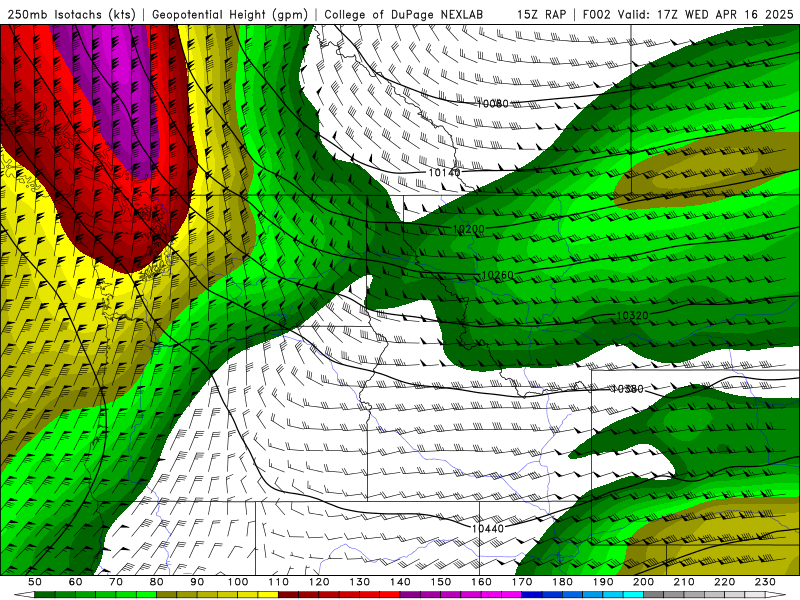Click the 160 knots legend value
The height and width of the screenshot is (600, 800).
482,582
